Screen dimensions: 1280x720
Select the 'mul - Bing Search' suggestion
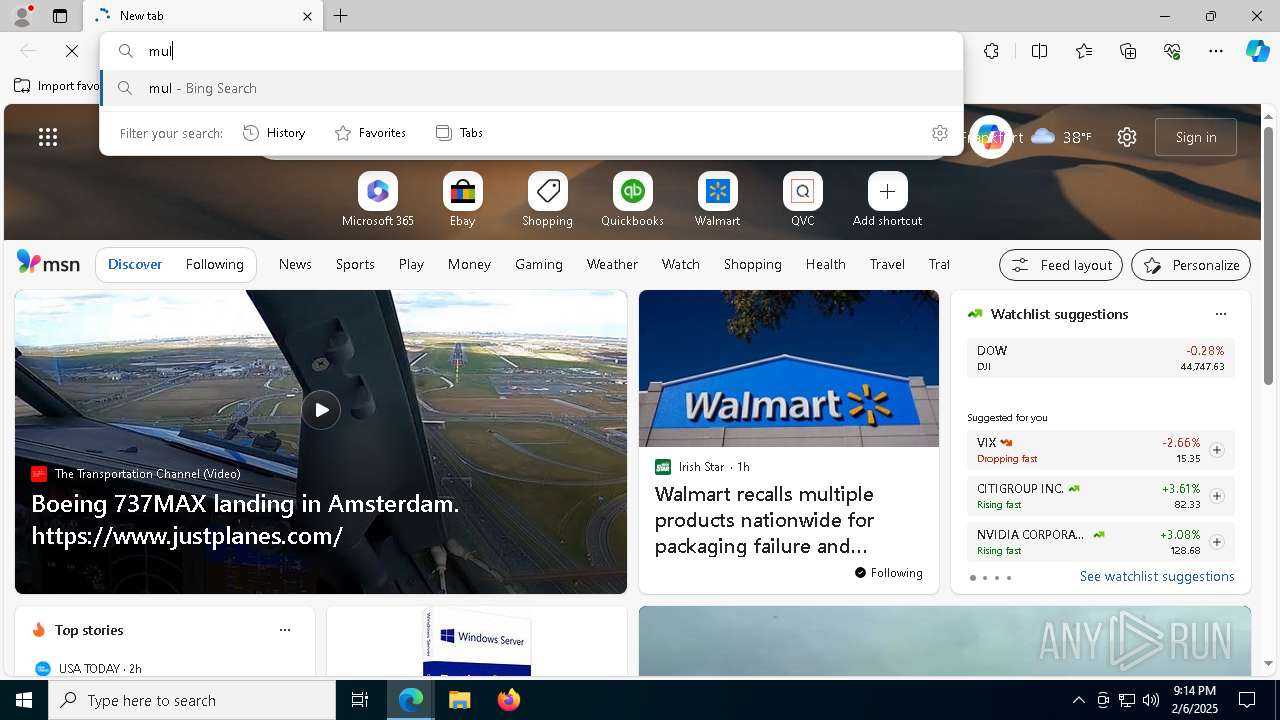coord(532,88)
